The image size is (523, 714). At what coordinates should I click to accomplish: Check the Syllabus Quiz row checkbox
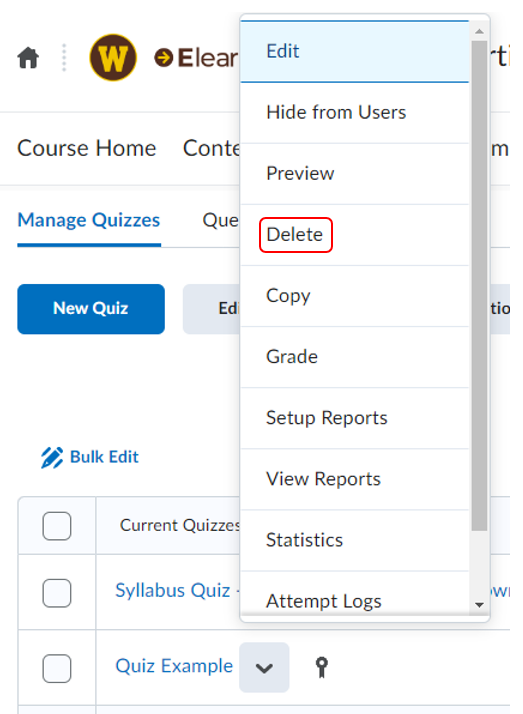point(57,593)
